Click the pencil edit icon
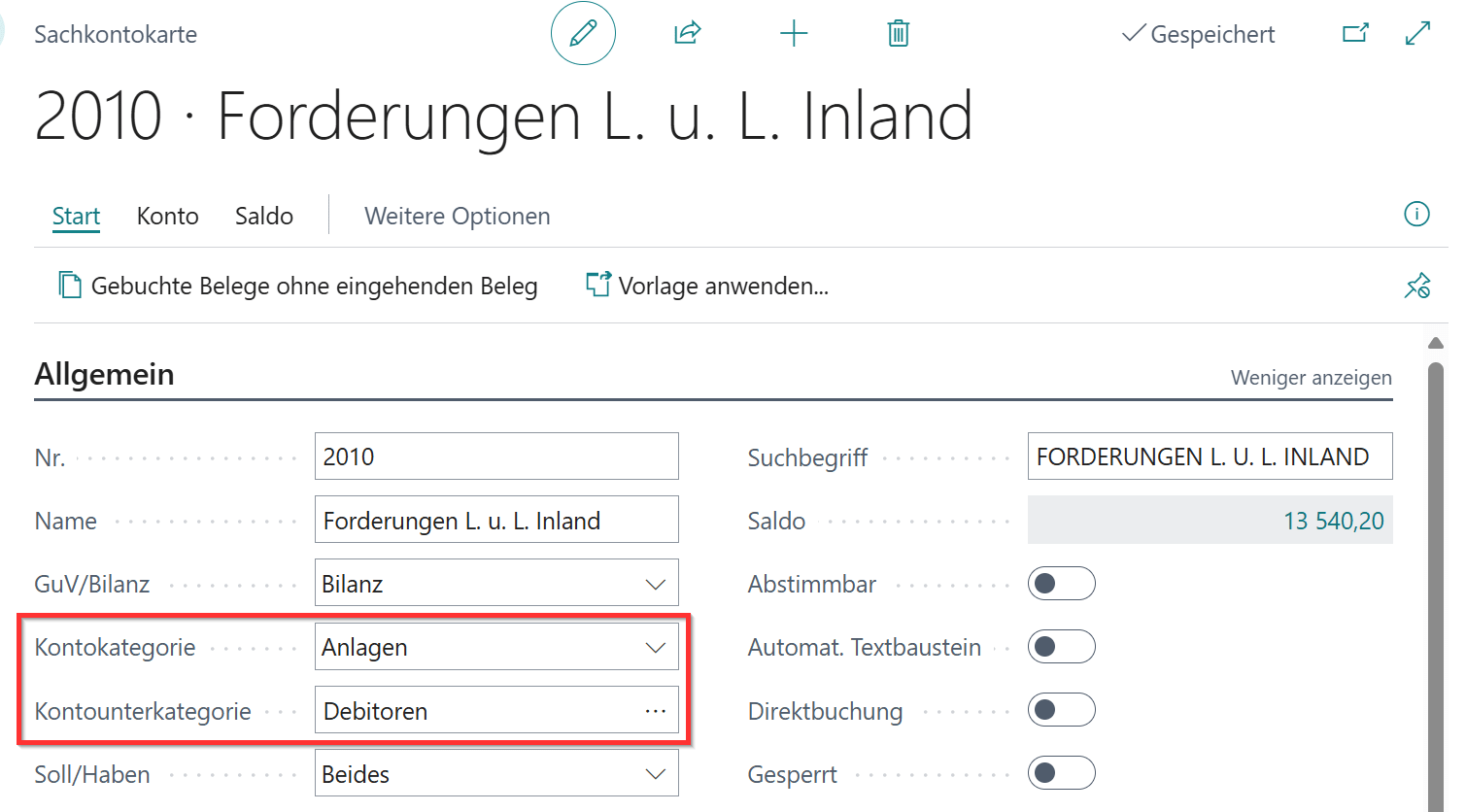This screenshot has height=812, width=1466. pyautogui.click(x=583, y=34)
